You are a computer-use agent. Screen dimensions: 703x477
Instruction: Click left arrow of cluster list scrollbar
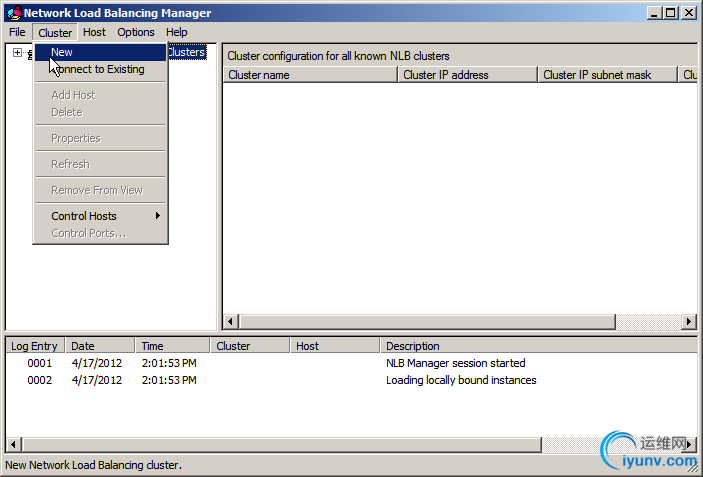230,321
